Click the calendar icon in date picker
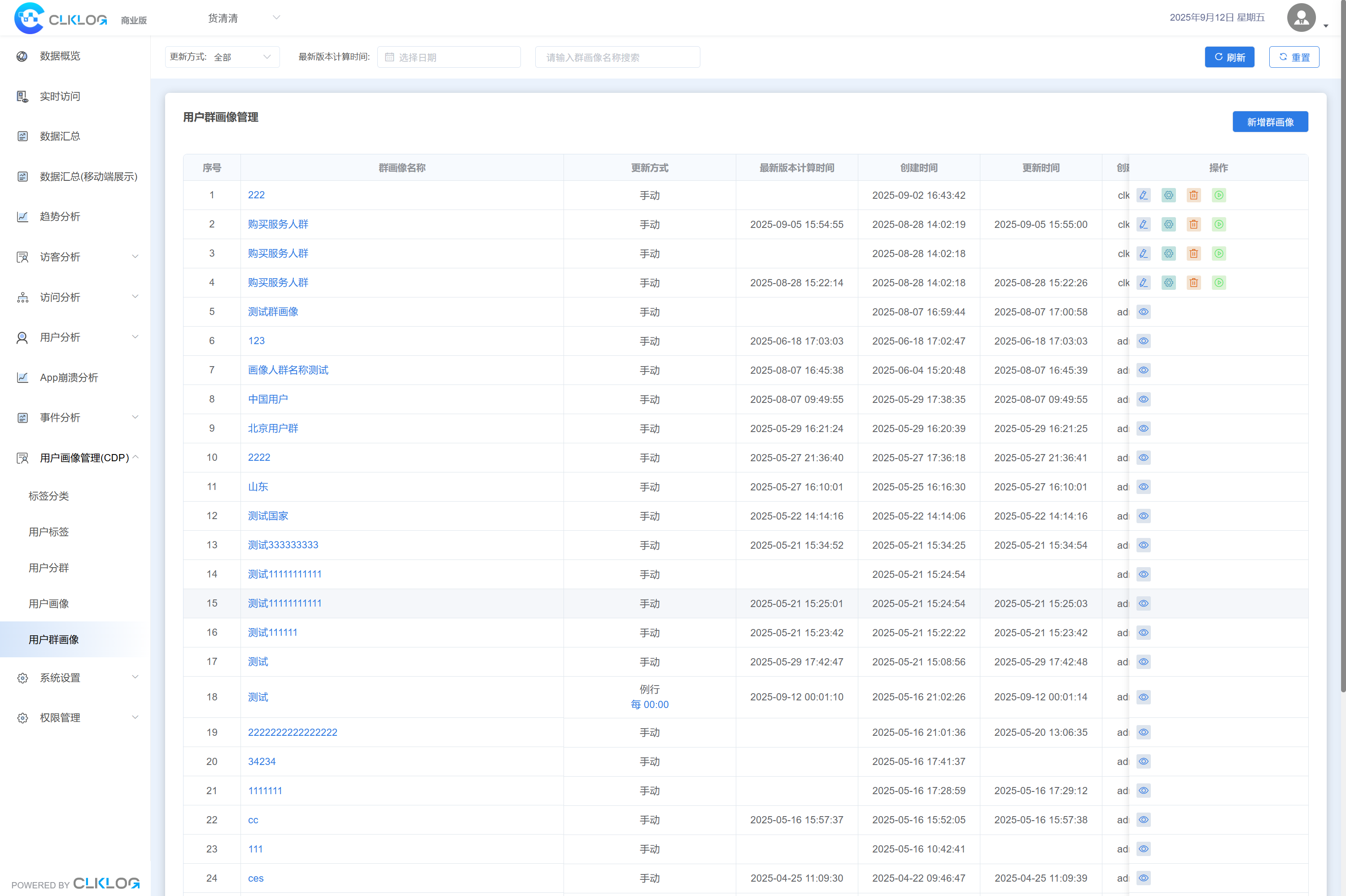The width and height of the screenshot is (1346, 896). pyautogui.click(x=389, y=57)
